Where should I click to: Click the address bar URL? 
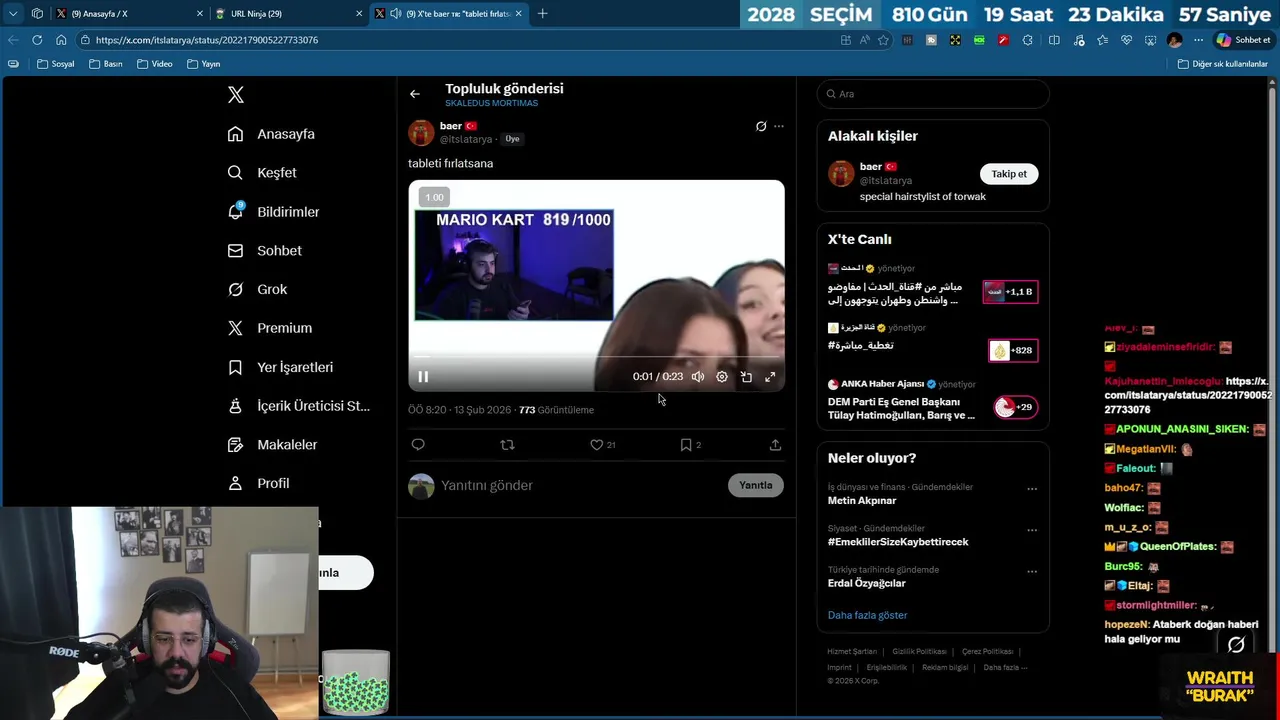[x=207, y=40]
